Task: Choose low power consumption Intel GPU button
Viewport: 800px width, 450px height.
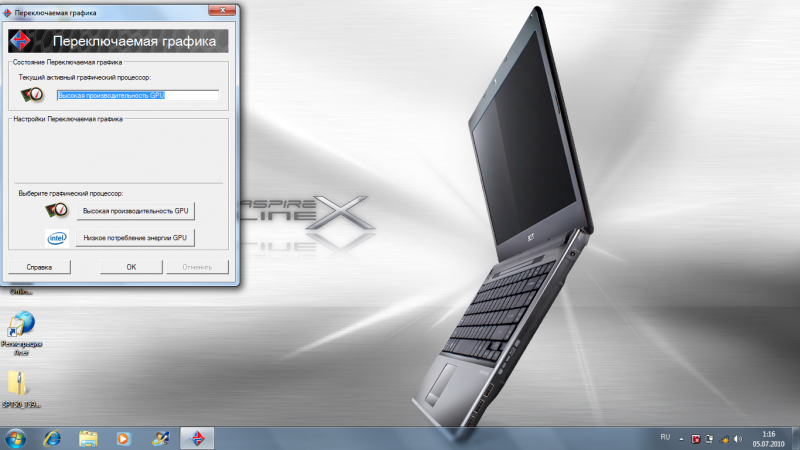Action: click(x=135, y=238)
